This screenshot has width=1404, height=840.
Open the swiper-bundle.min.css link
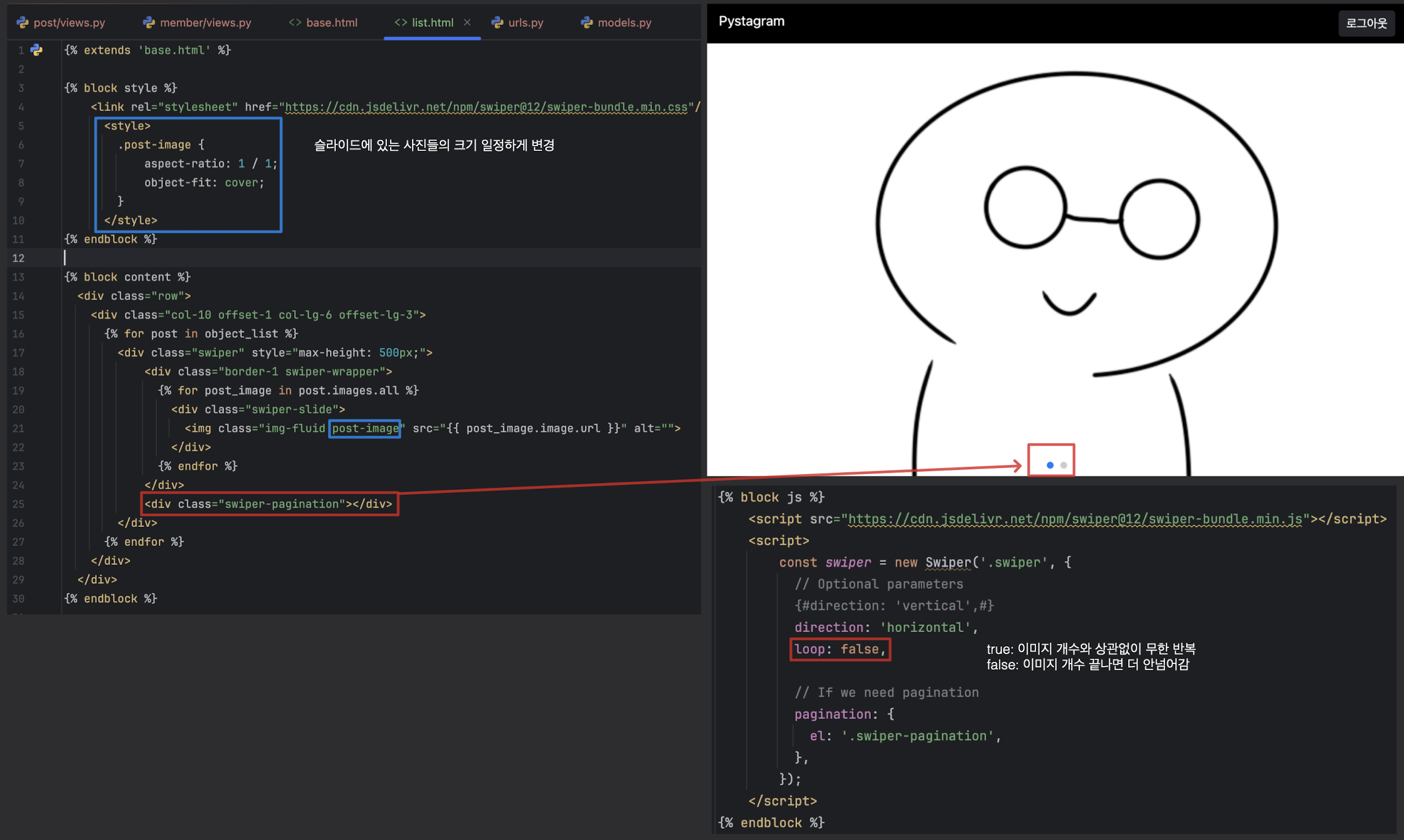coord(486,107)
